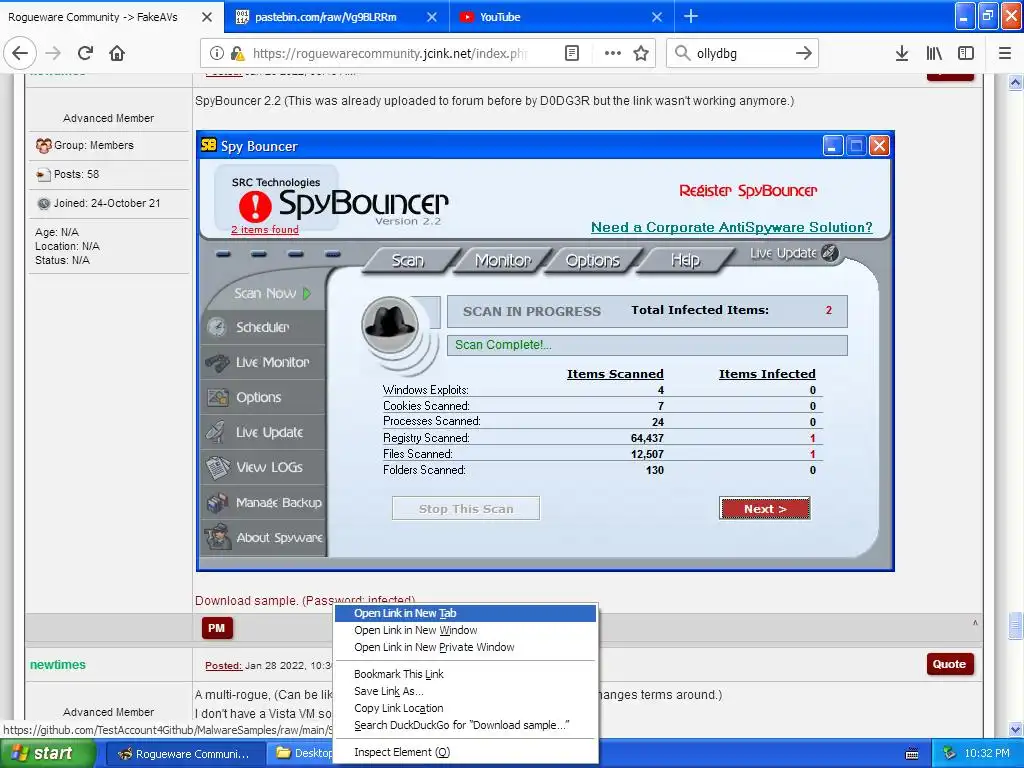The width and height of the screenshot is (1024, 768).
Task: Click the vertical scrollbar thumb
Action: pos(1016,625)
